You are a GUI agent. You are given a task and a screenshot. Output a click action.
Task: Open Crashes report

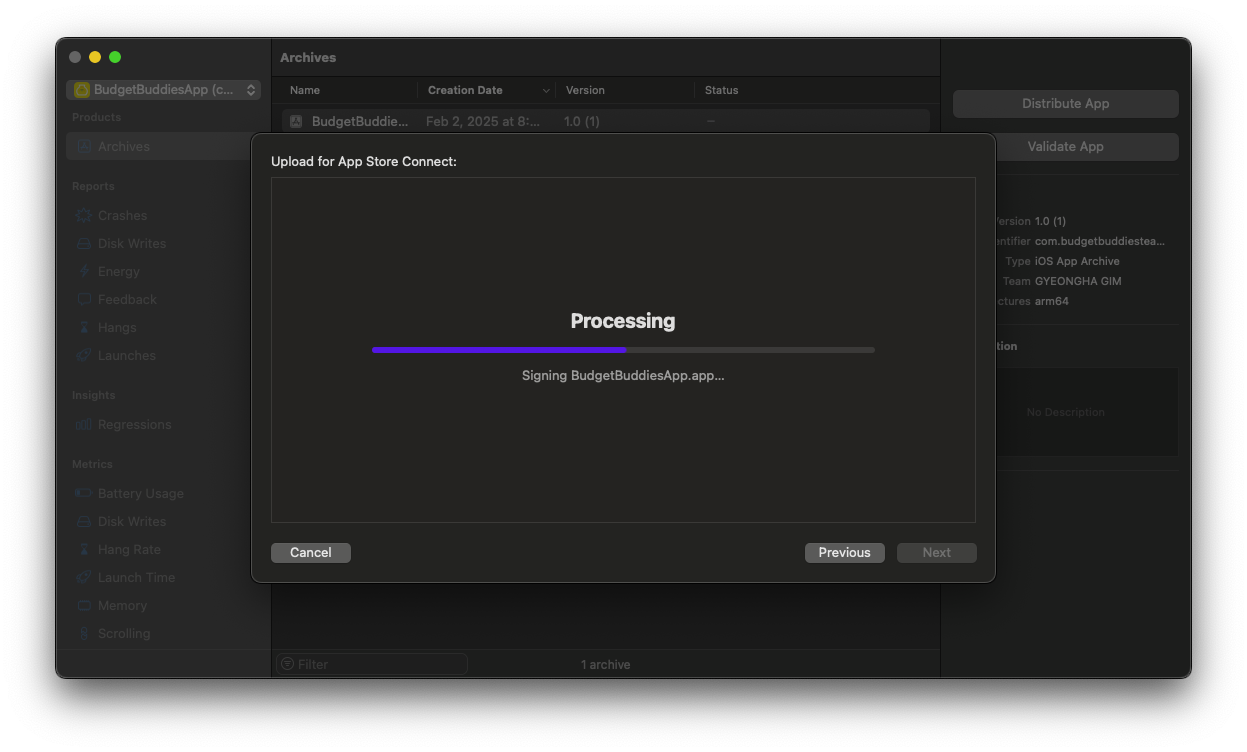[x=122, y=215]
